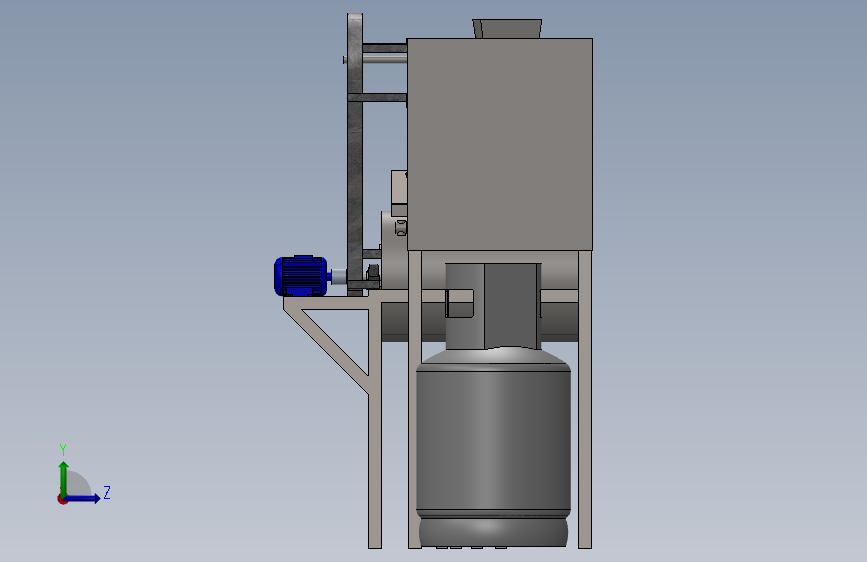Pick the feed hopper on top of housing

(x=507, y=28)
